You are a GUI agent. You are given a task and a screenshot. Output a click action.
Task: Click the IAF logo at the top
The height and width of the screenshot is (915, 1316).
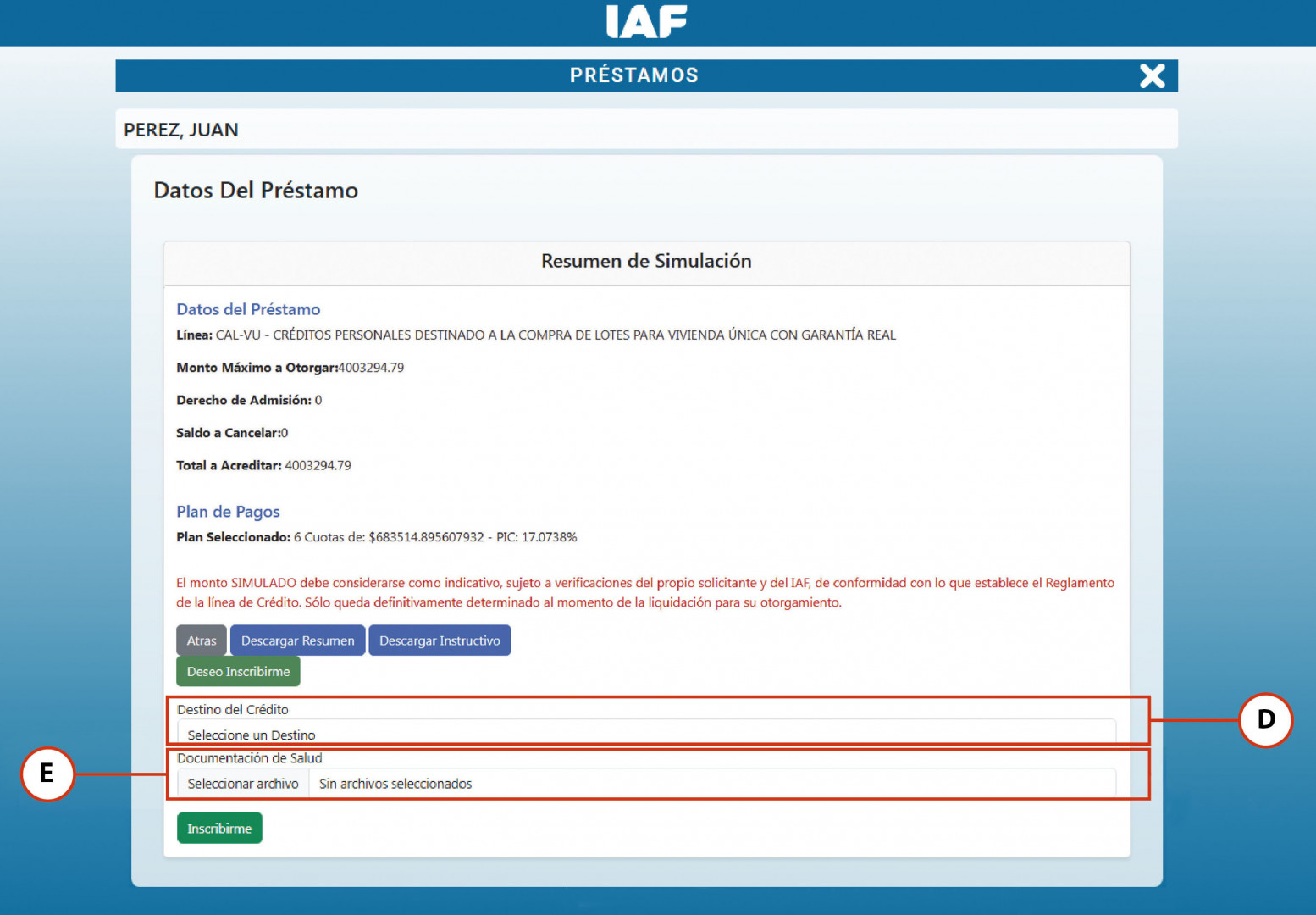click(x=646, y=22)
